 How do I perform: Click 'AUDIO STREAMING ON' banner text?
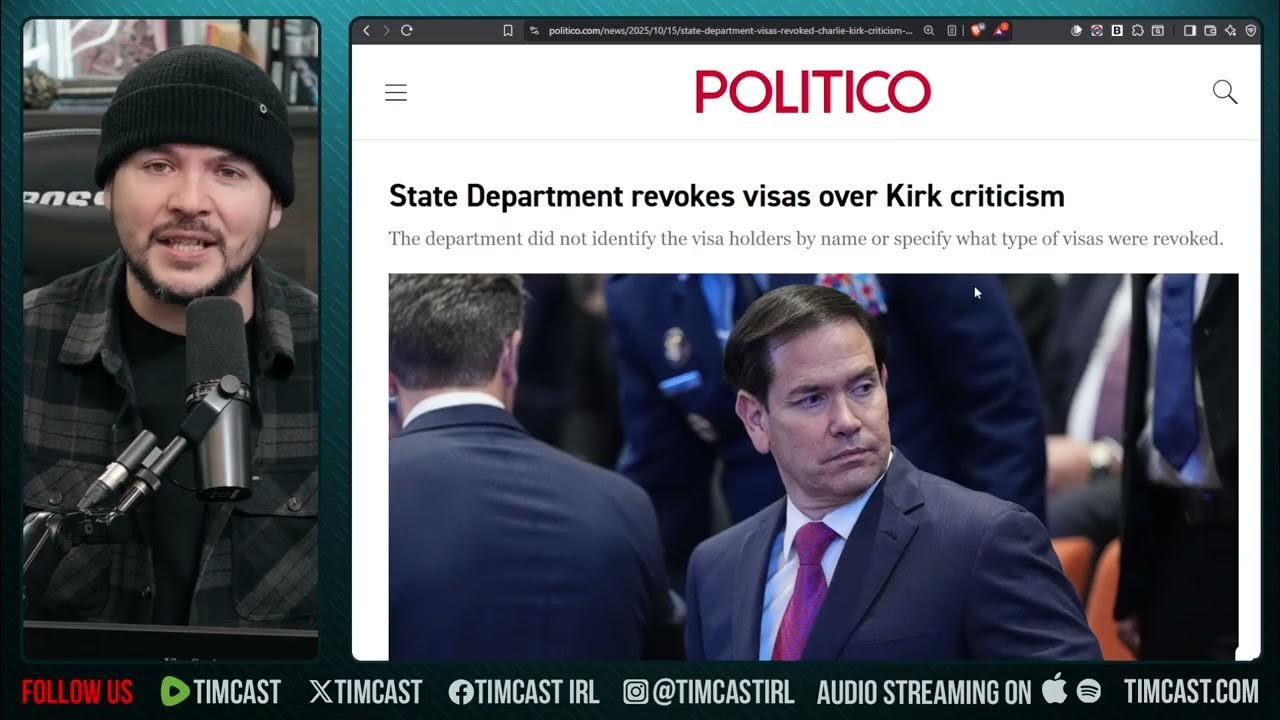pyautogui.click(x=924, y=691)
